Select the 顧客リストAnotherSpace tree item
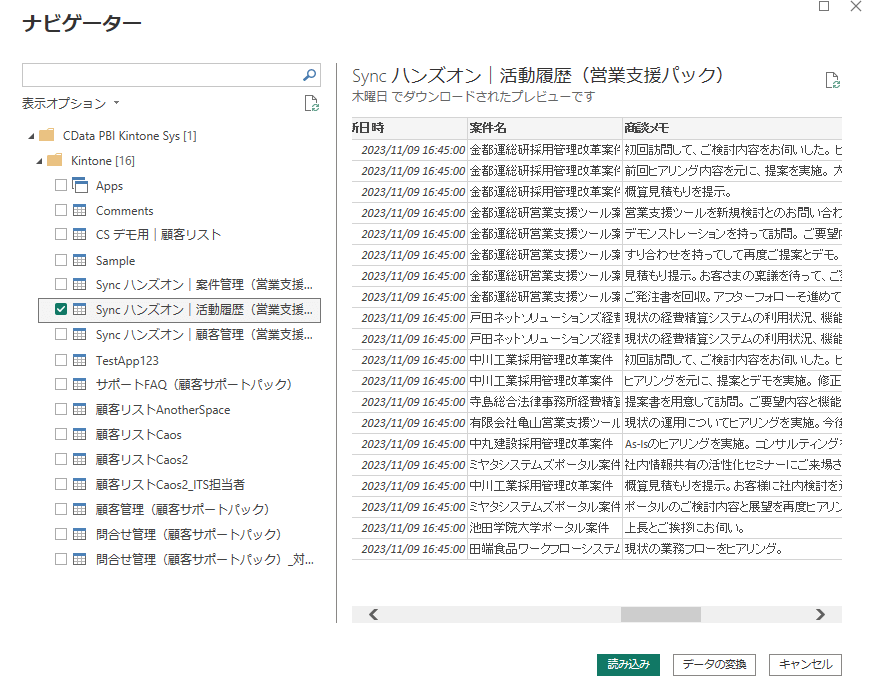Screen dimensions: 872x680 pos(163,410)
